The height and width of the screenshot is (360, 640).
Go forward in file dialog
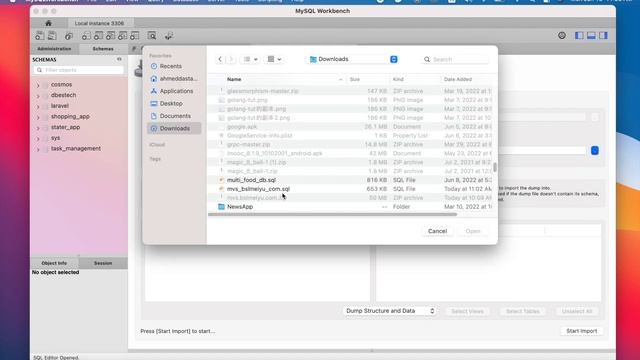[x=231, y=59]
